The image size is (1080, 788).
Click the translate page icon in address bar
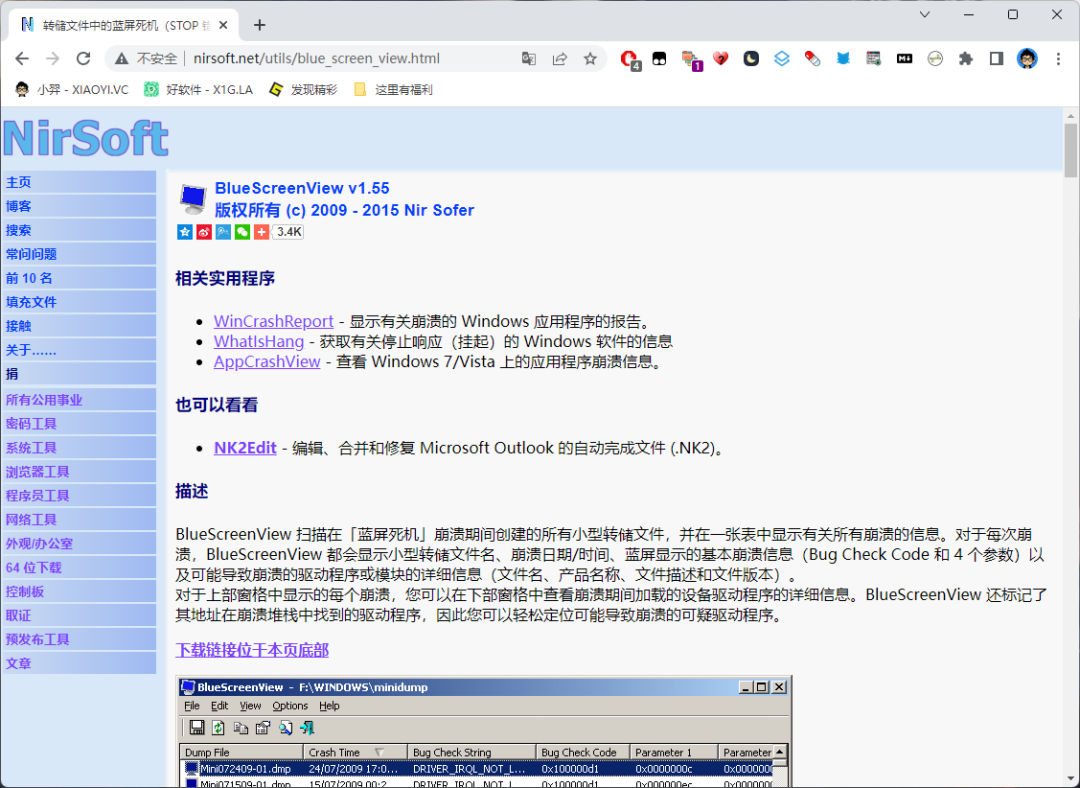click(x=529, y=59)
